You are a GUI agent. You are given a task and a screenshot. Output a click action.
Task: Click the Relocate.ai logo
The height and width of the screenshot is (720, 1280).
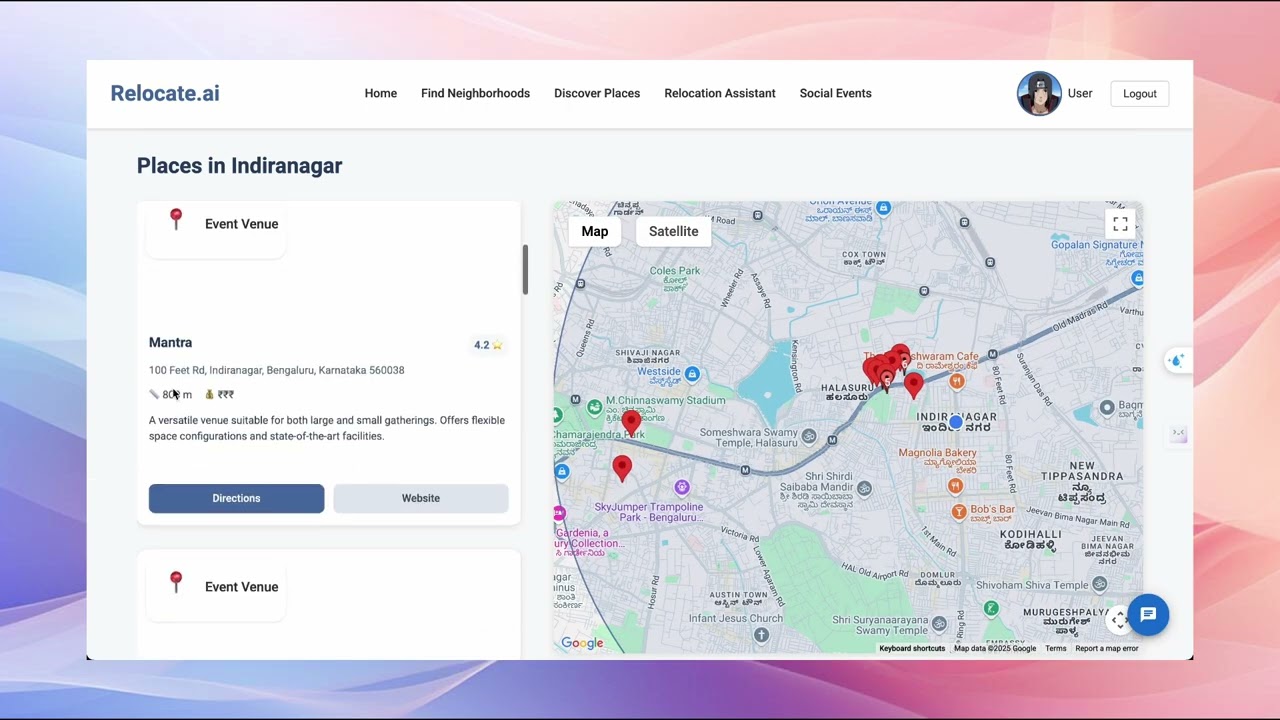coord(165,93)
